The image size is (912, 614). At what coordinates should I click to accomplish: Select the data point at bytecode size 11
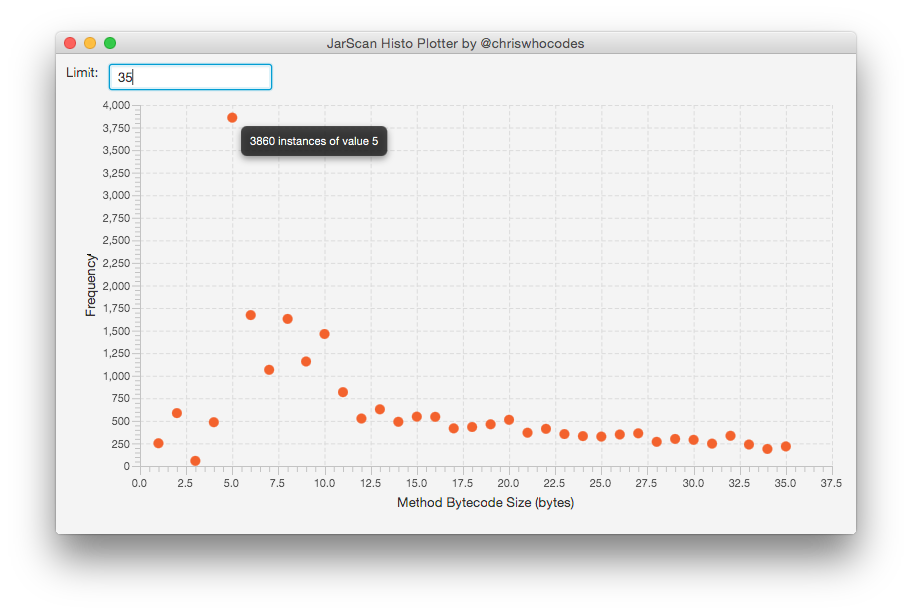(343, 392)
